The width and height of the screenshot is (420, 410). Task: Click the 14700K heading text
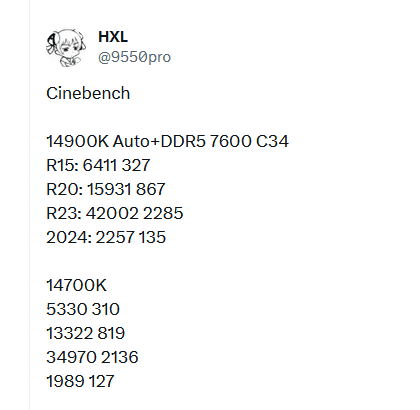[76, 285]
